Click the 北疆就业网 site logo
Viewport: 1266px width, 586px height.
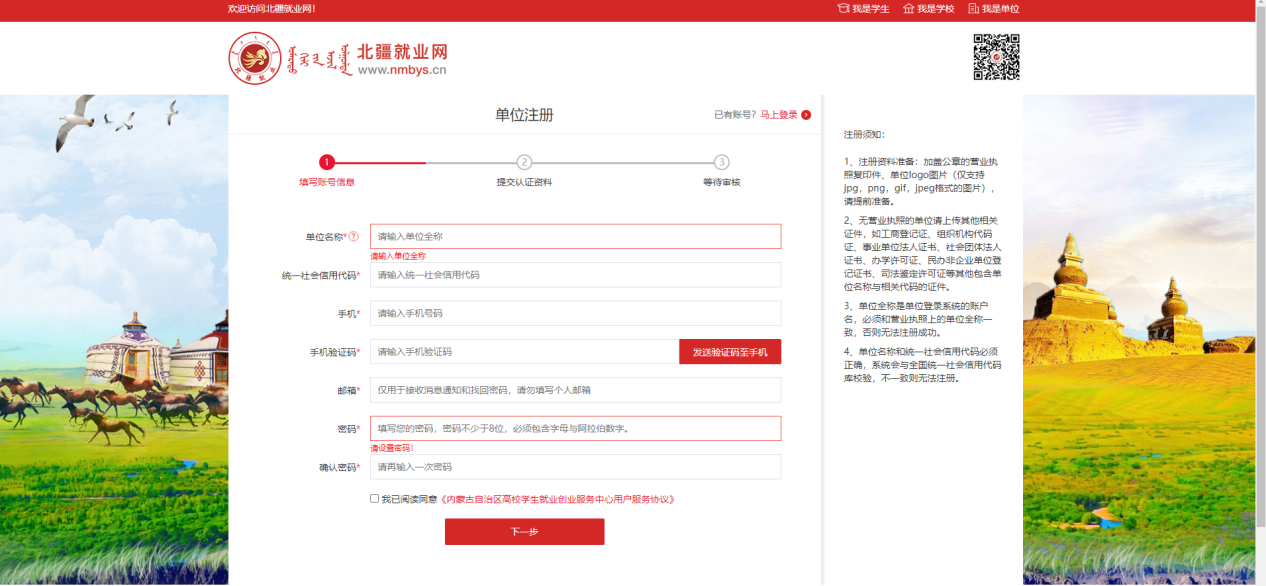337,58
